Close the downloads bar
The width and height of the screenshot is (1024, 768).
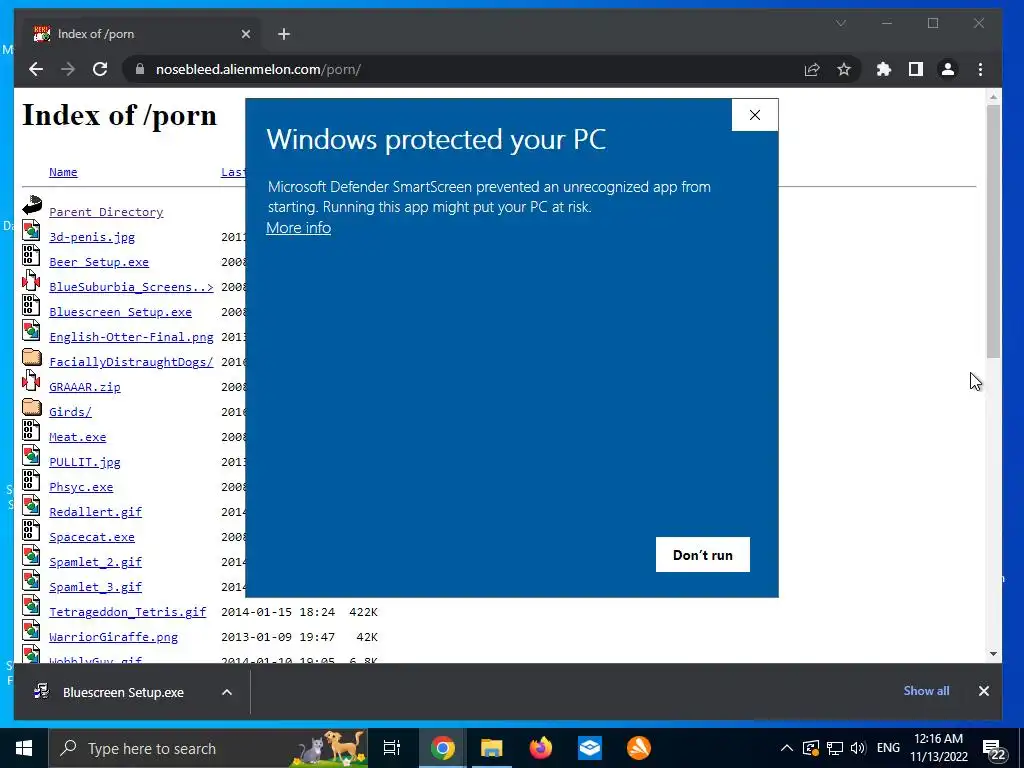tap(984, 691)
